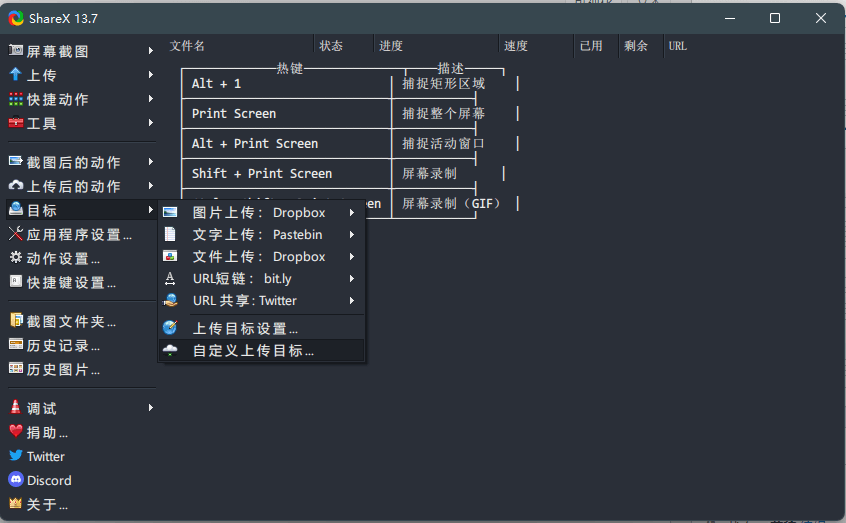Image resolution: width=846 pixels, height=523 pixels.
Task: Click the task settings gear icon
Action: coord(16,257)
